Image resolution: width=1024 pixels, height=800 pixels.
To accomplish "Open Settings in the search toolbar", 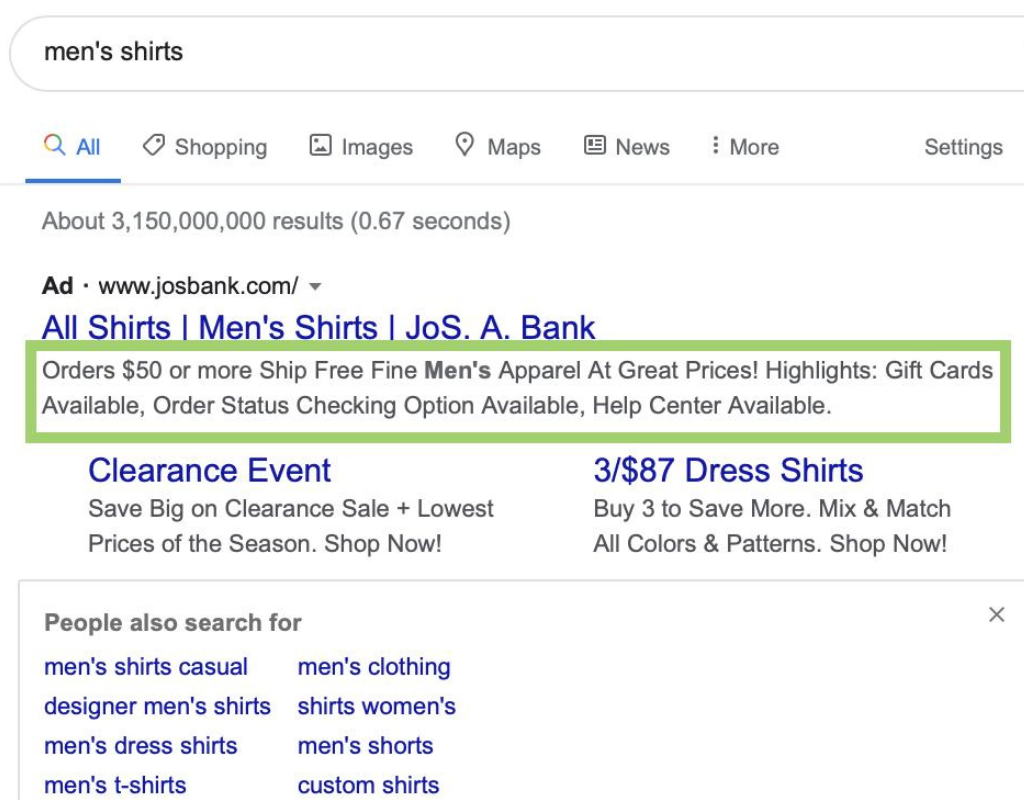I will 963,147.
